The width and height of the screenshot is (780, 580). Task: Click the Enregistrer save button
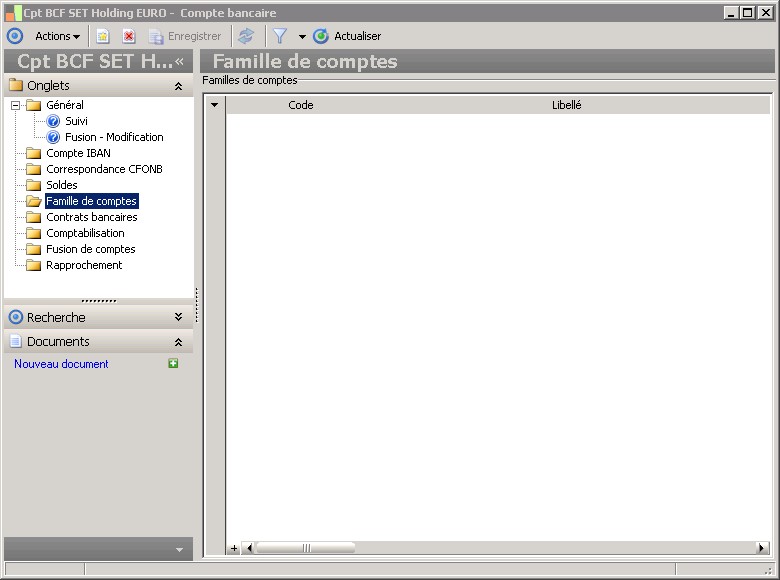[x=185, y=36]
